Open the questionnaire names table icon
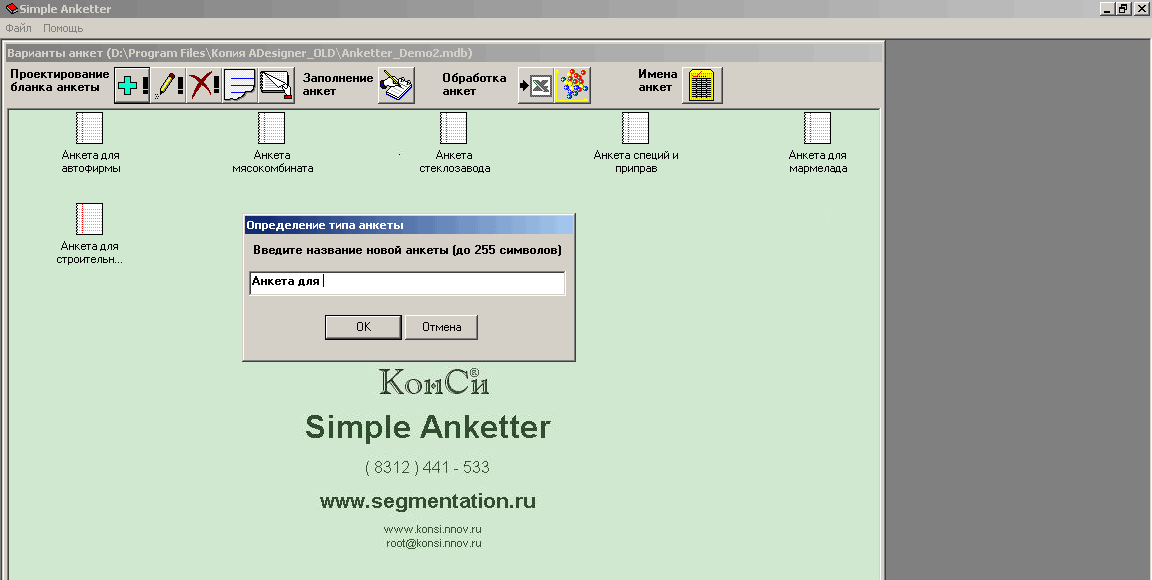The image size is (1152, 580). click(x=702, y=85)
